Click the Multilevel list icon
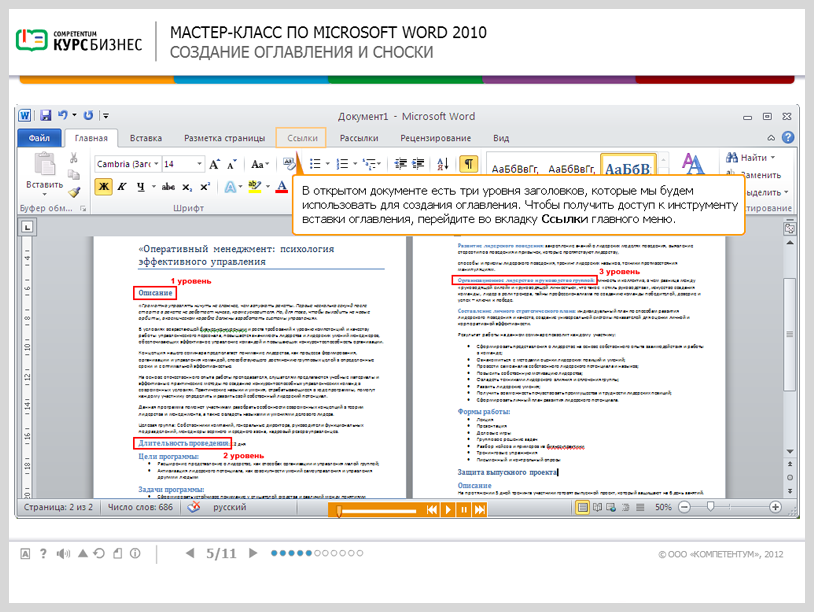 tap(370, 164)
